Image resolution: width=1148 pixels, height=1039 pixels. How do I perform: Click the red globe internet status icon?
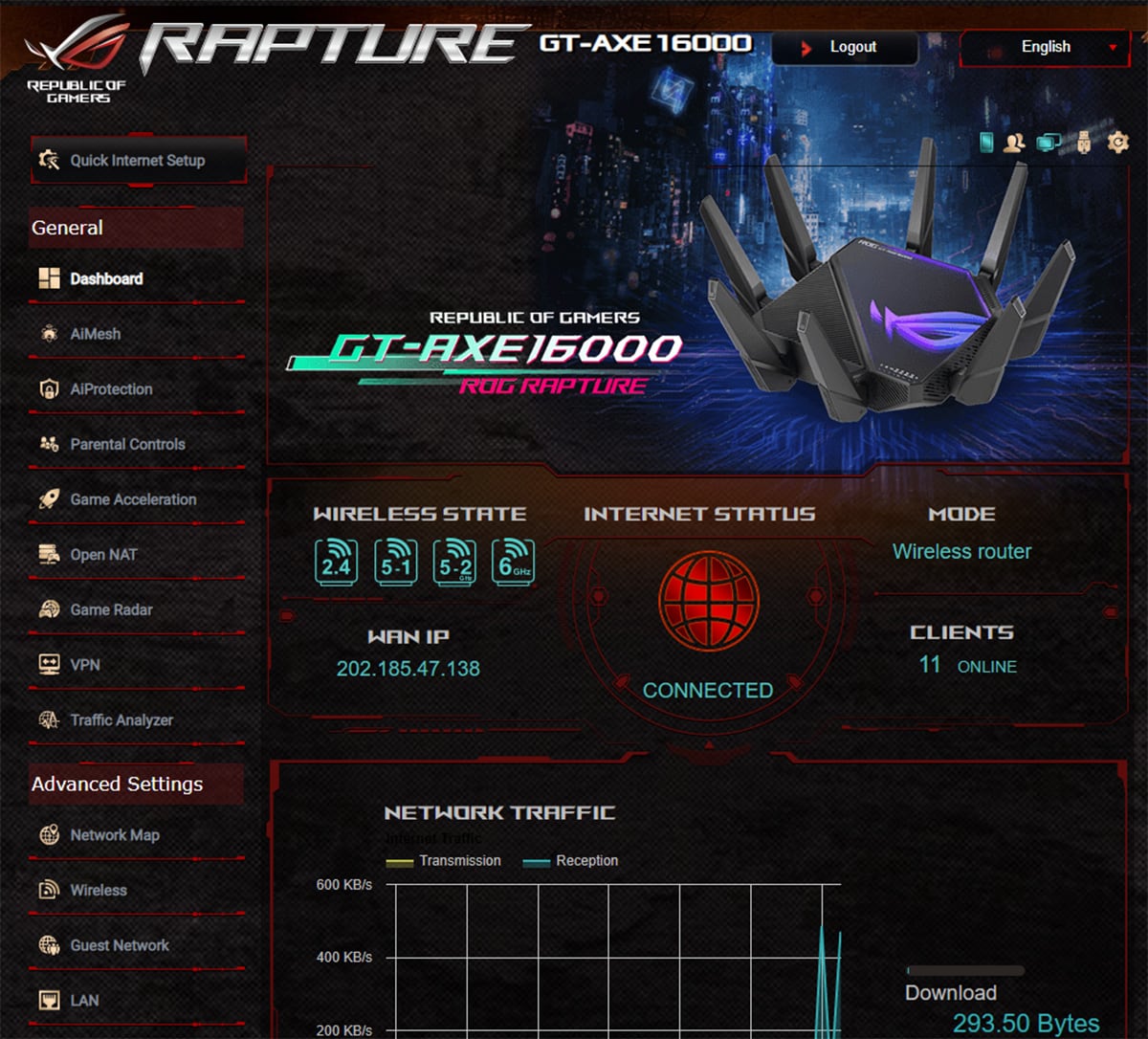point(708,601)
